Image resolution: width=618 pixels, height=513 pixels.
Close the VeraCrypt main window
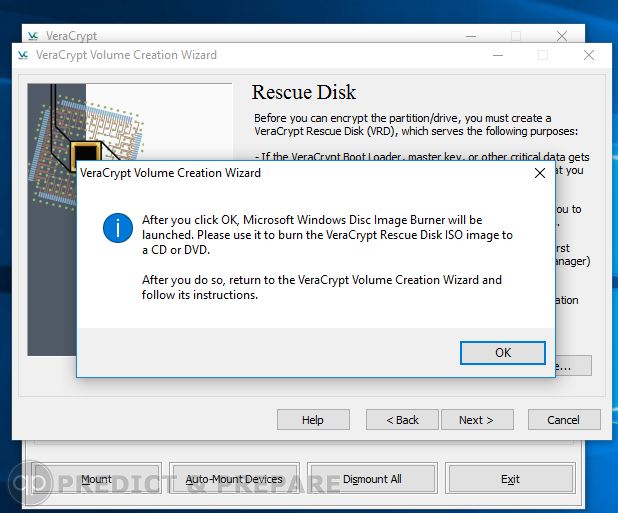point(562,36)
